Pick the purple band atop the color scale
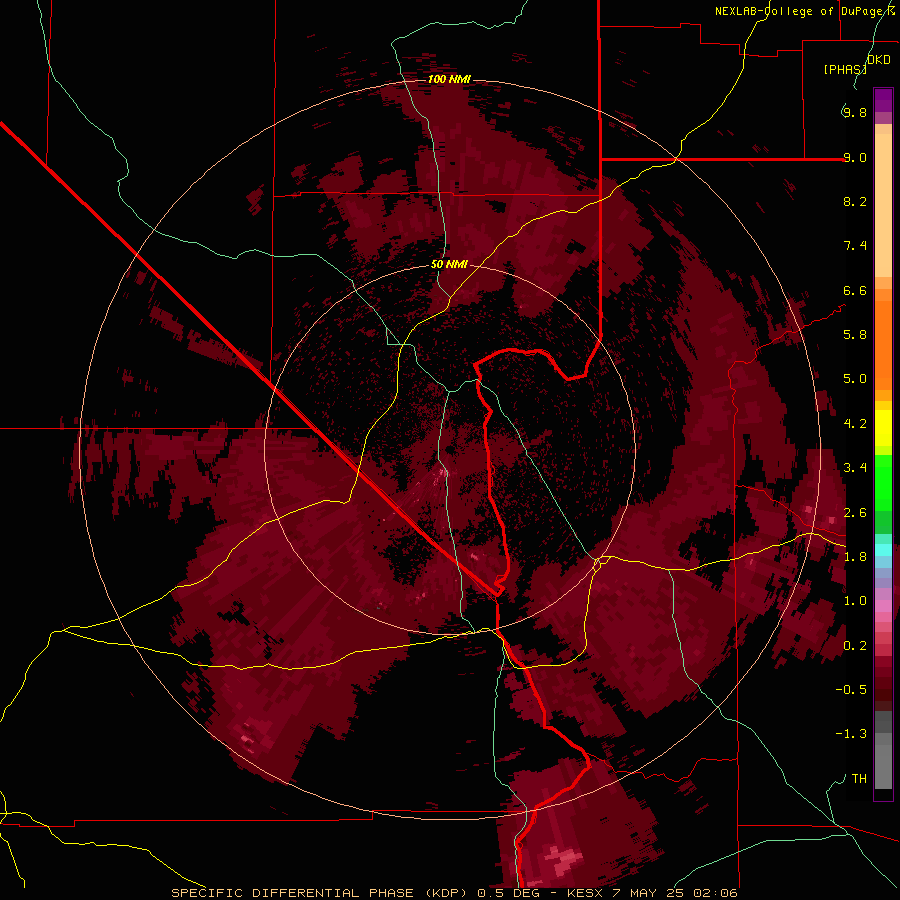 (x=883, y=100)
